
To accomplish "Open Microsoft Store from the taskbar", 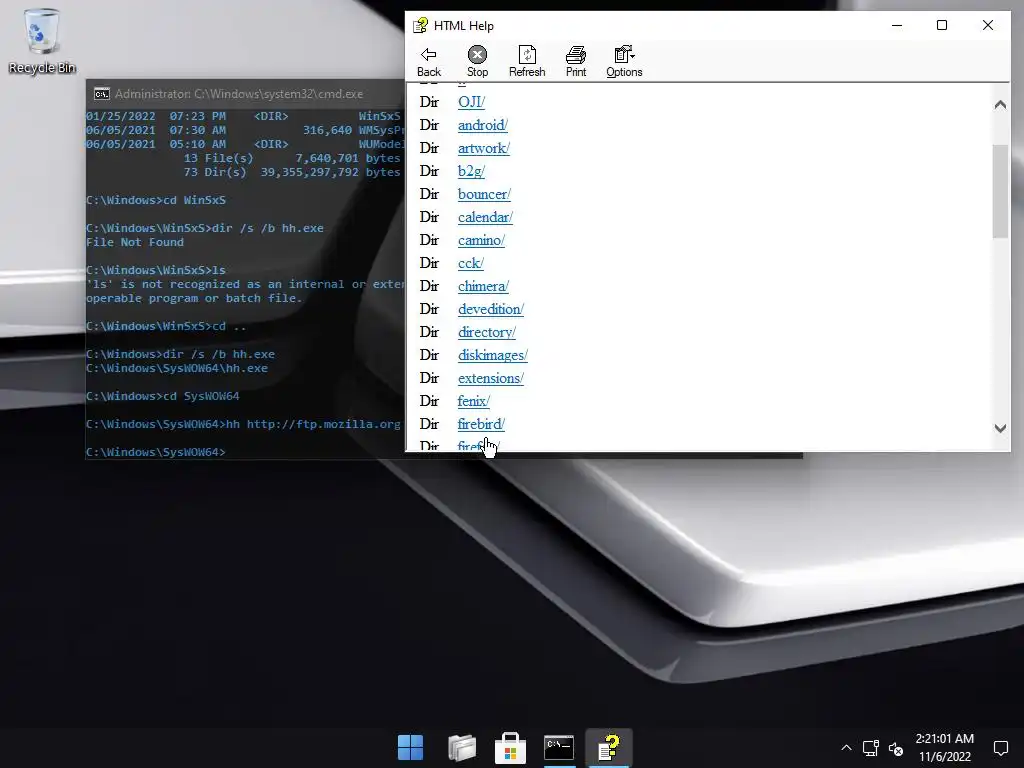I will [510, 747].
